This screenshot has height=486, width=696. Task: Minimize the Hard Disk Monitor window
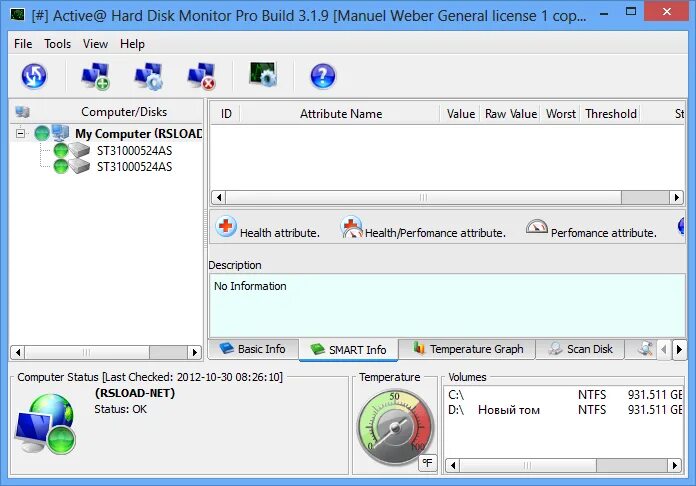pos(604,13)
